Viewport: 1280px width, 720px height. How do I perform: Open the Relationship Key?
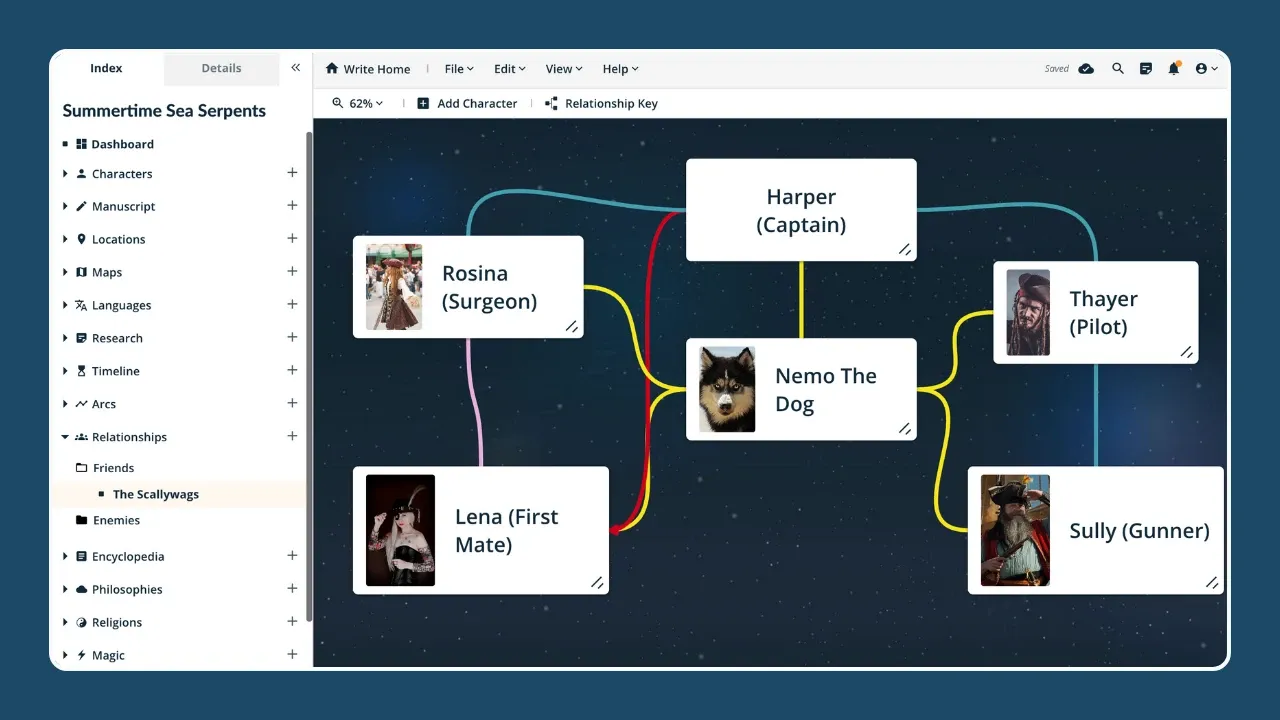tap(601, 103)
